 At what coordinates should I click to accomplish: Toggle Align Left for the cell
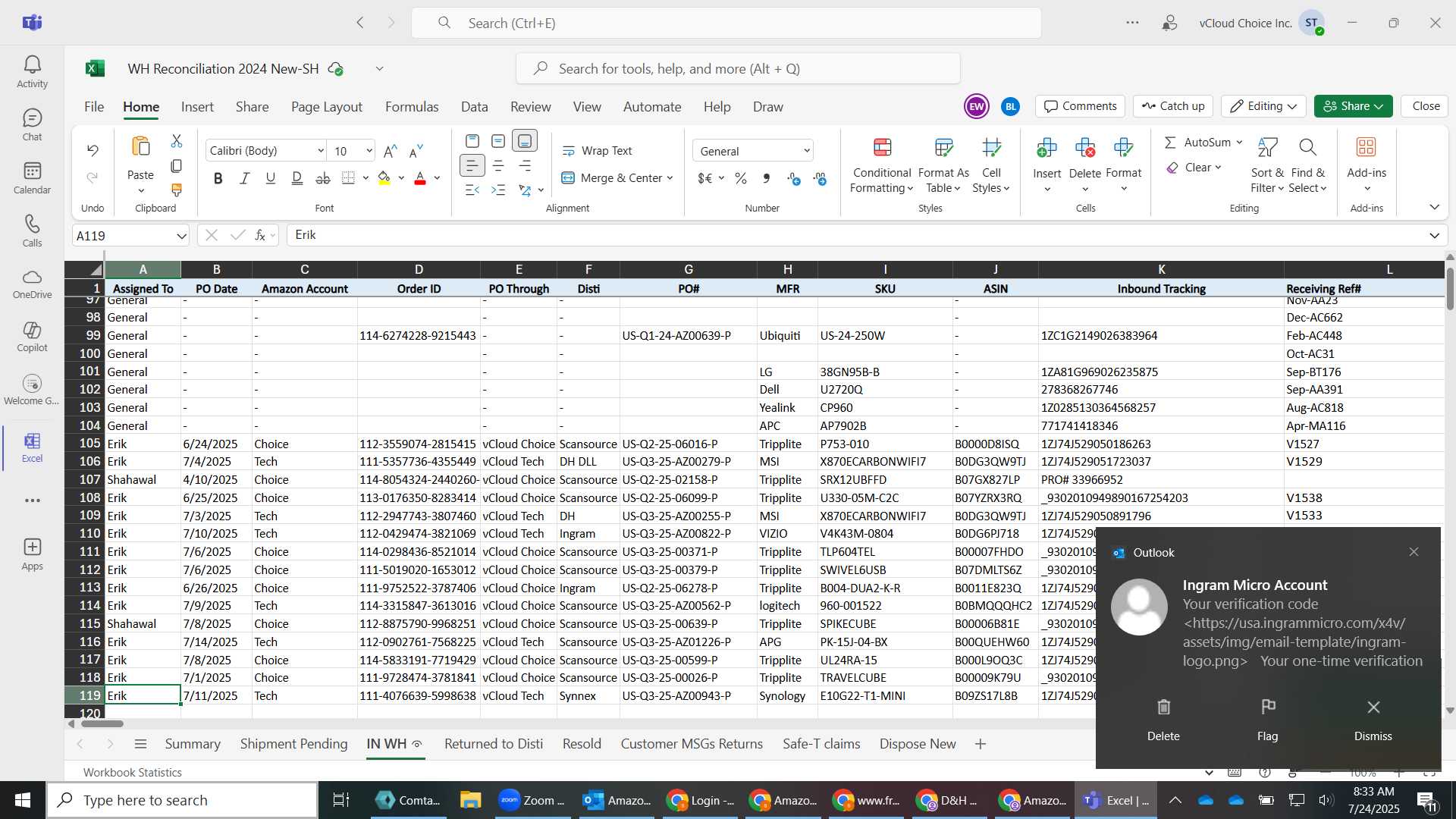coord(472,165)
